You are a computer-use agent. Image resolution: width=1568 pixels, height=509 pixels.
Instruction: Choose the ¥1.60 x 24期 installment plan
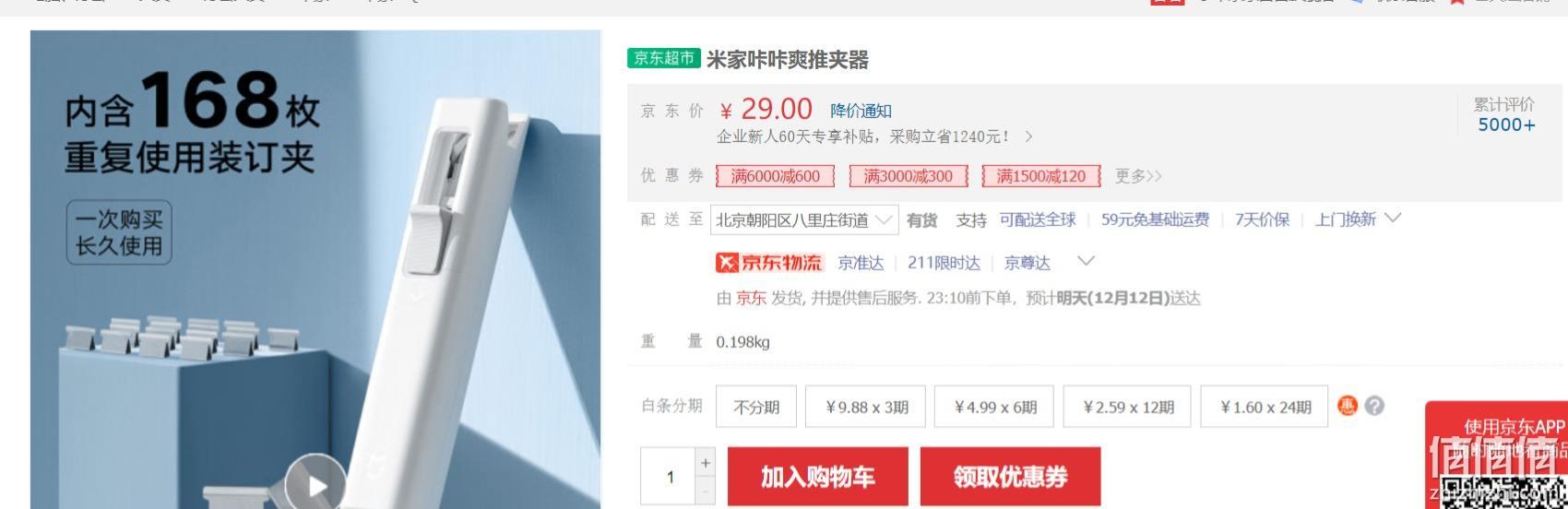[1265, 407]
